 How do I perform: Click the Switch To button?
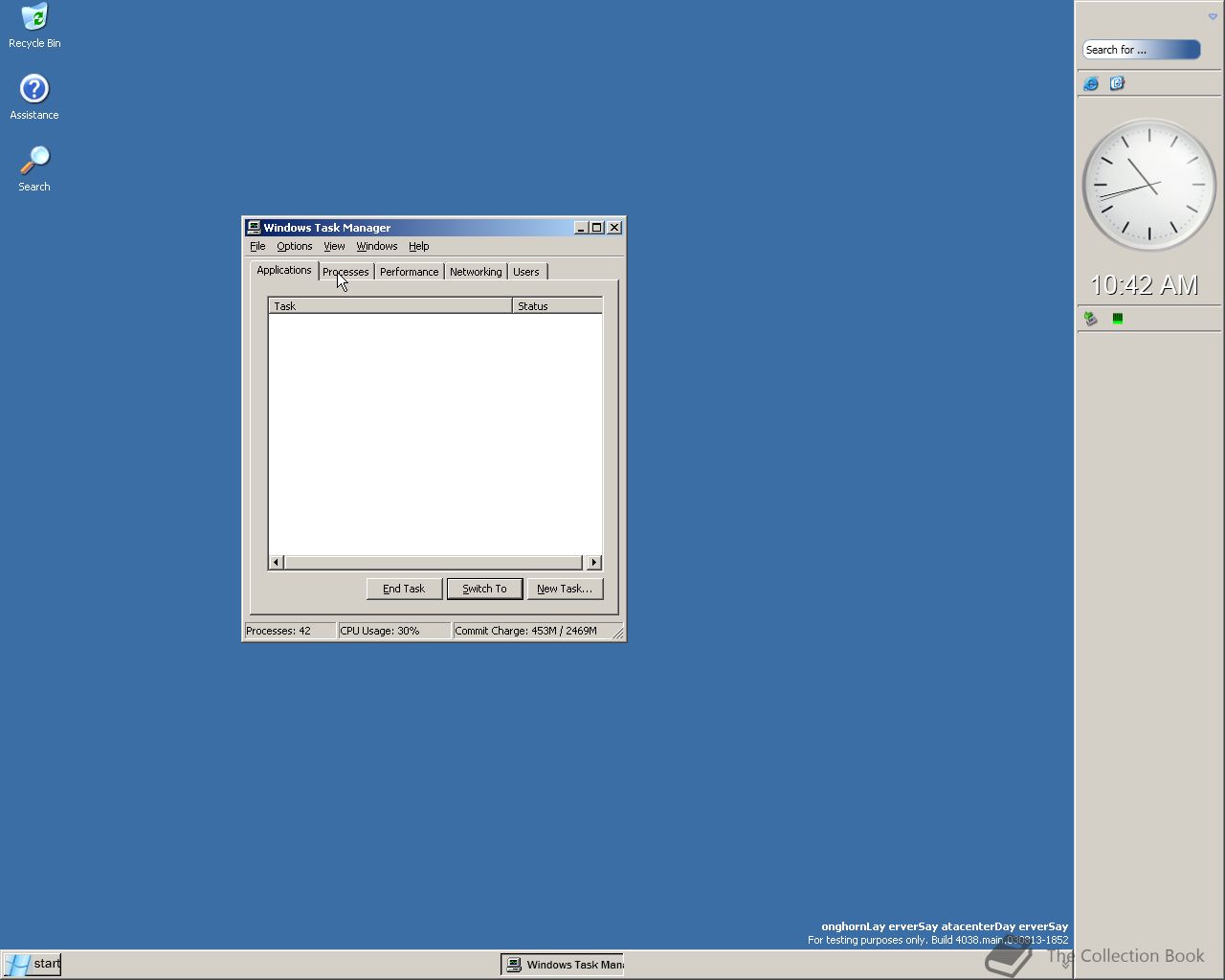484,589
